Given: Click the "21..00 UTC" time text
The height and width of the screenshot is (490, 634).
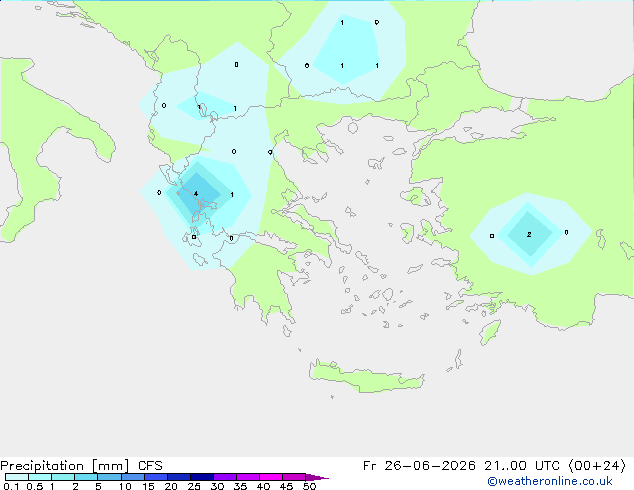Looking at the screenshot, I should 522,466.
